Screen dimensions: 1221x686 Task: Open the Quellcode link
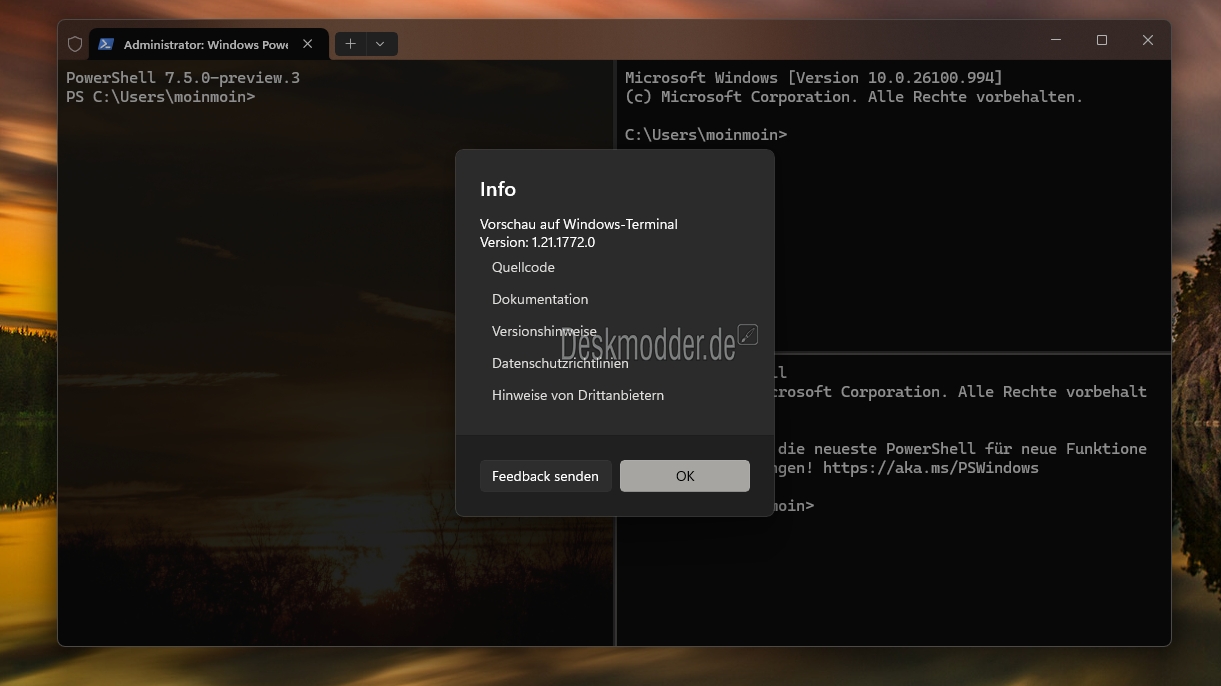coord(523,267)
